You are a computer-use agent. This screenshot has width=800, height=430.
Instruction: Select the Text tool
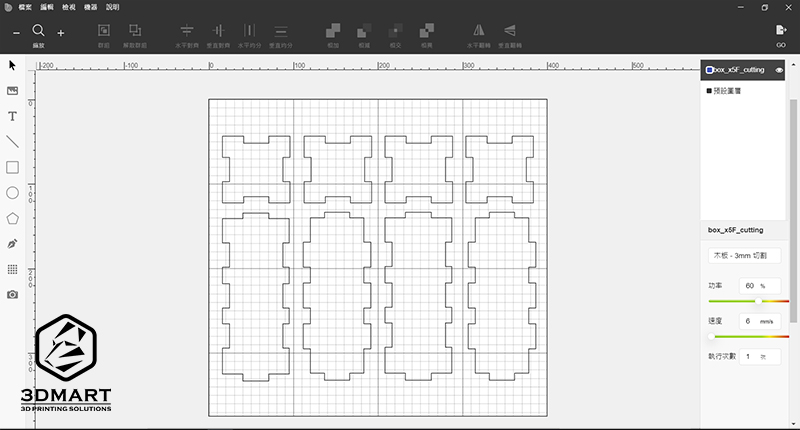[x=13, y=116]
